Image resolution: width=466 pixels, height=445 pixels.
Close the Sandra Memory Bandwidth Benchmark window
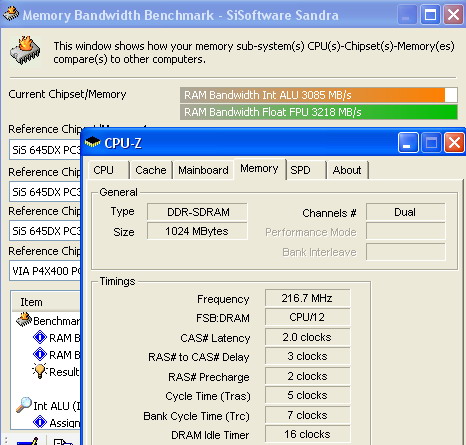[x=453, y=15]
